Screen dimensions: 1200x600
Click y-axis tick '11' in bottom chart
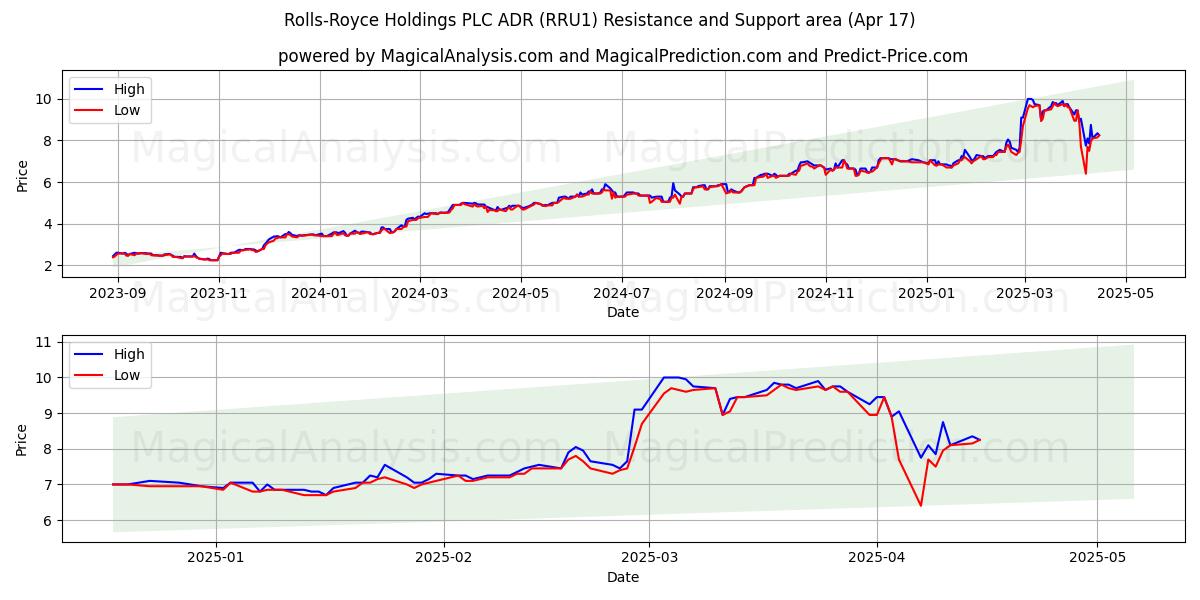tap(44, 342)
